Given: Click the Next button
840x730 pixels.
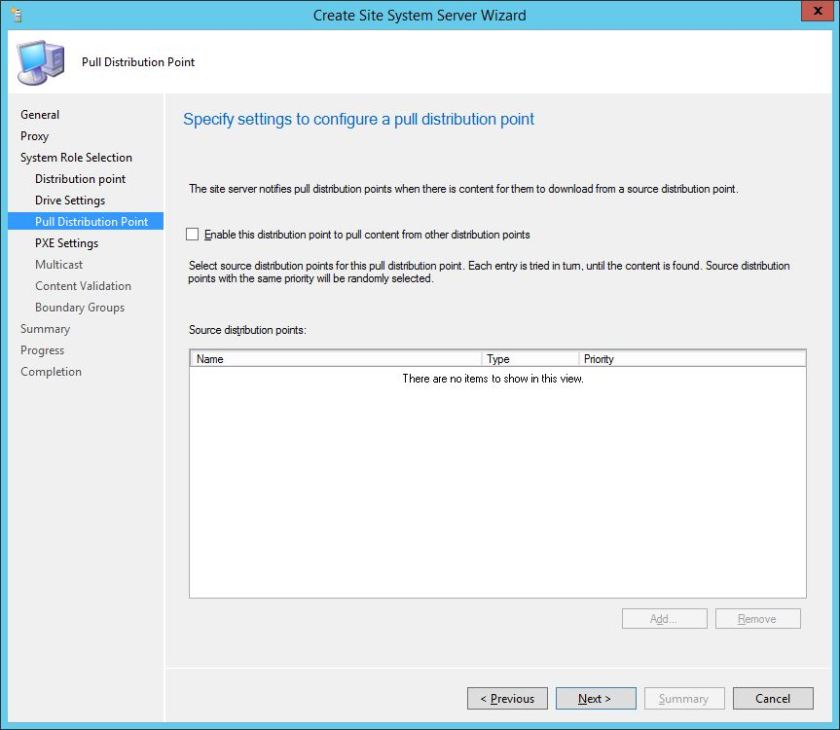Looking at the screenshot, I should [596, 698].
